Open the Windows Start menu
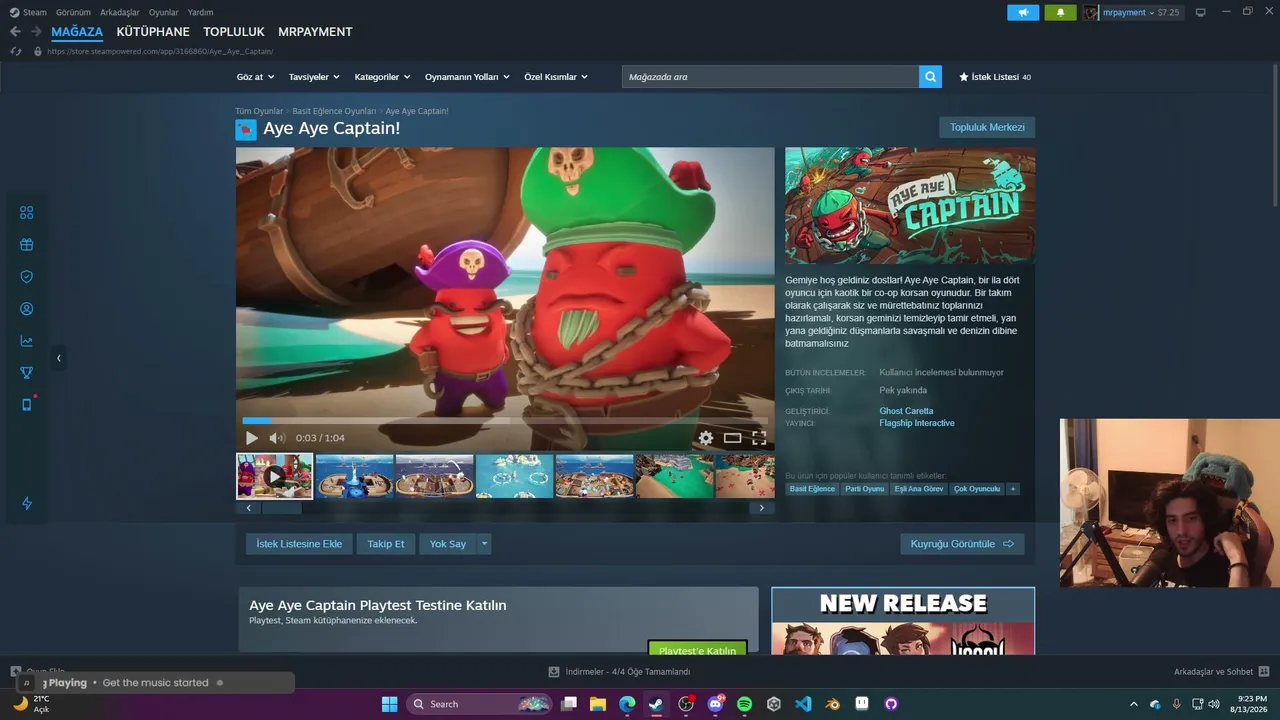This screenshot has width=1280, height=720. coord(390,704)
